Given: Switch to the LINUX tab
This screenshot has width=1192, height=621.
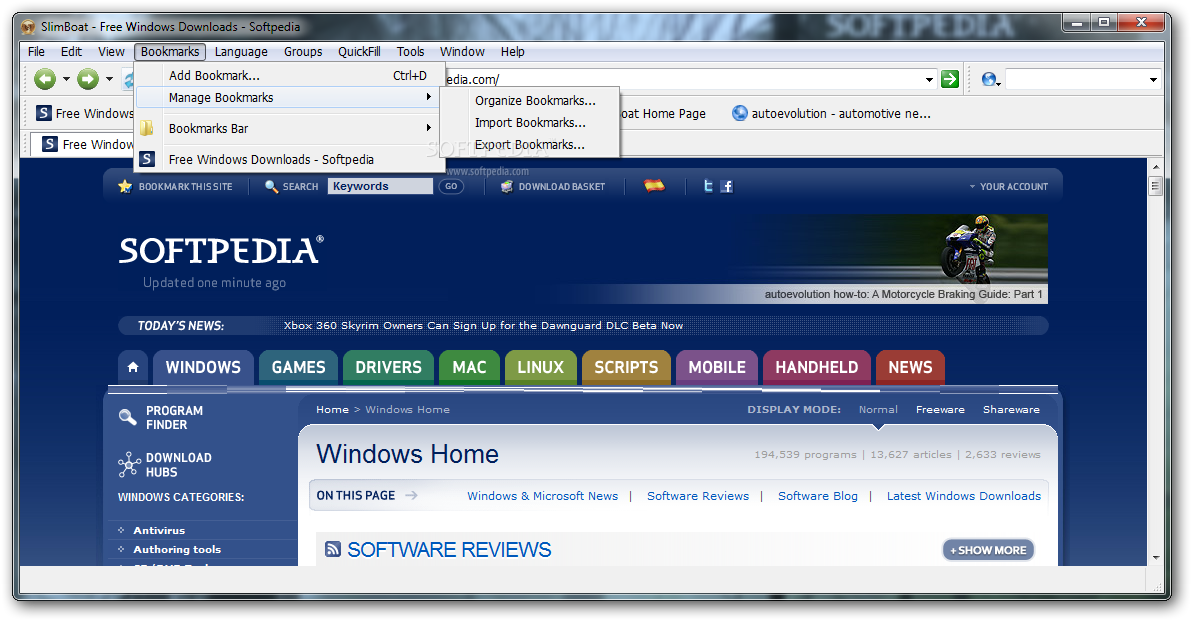Looking at the screenshot, I should coord(541,367).
